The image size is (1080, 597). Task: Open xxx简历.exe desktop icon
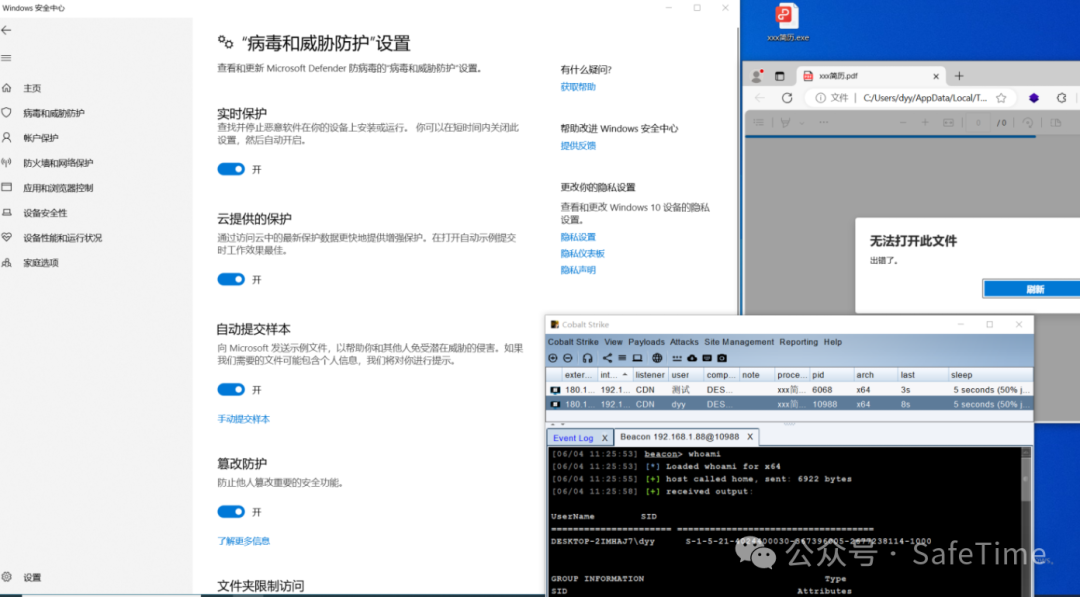pyautogui.click(x=787, y=23)
